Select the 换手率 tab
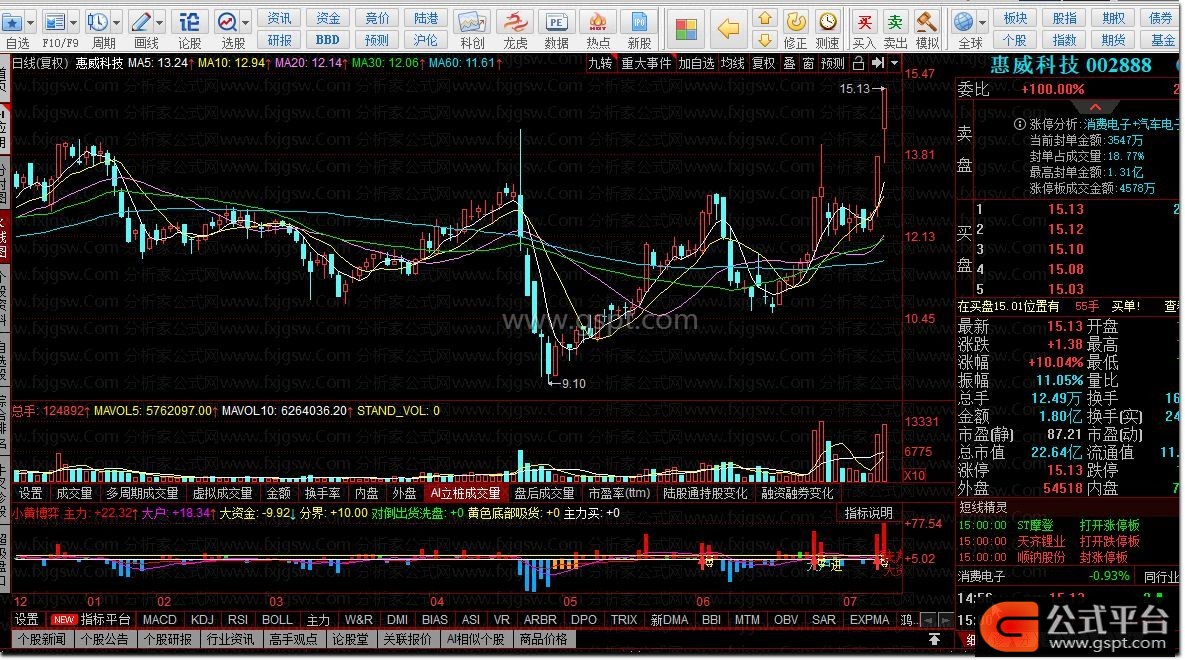 pos(323,493)
